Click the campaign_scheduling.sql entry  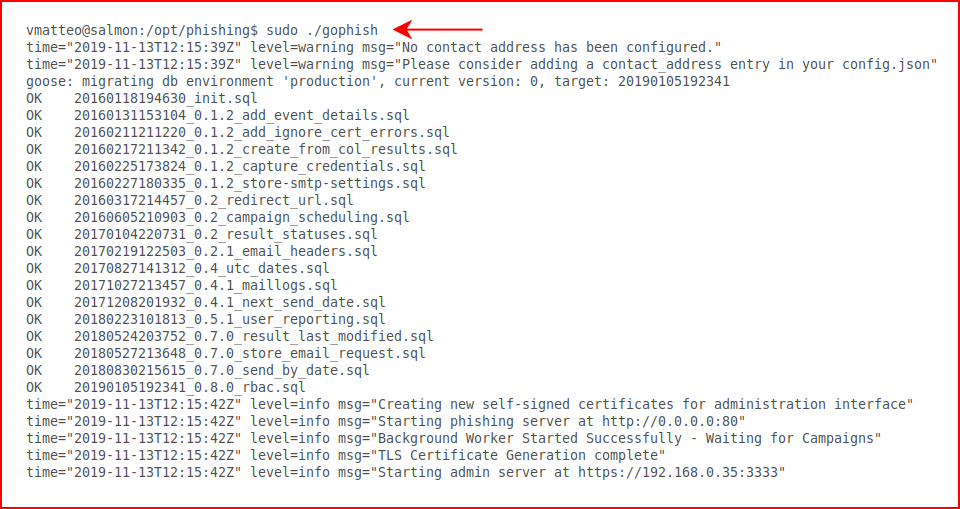(218, 217)
